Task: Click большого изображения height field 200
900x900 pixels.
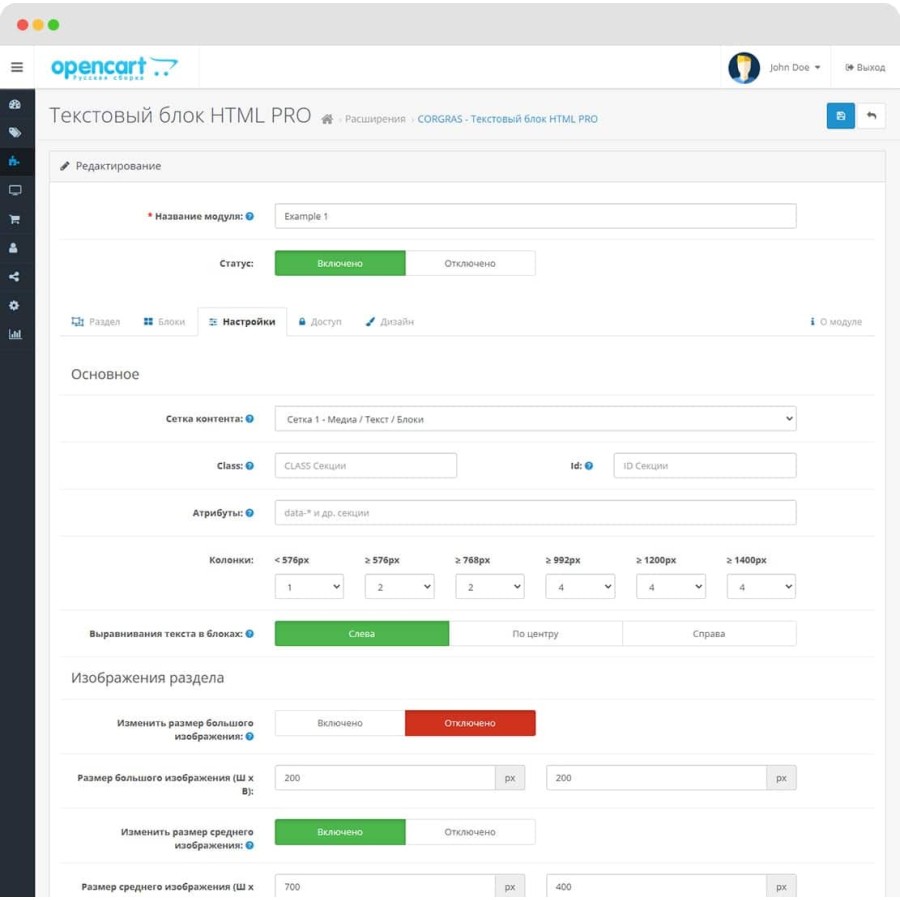Action: [657, 778]
